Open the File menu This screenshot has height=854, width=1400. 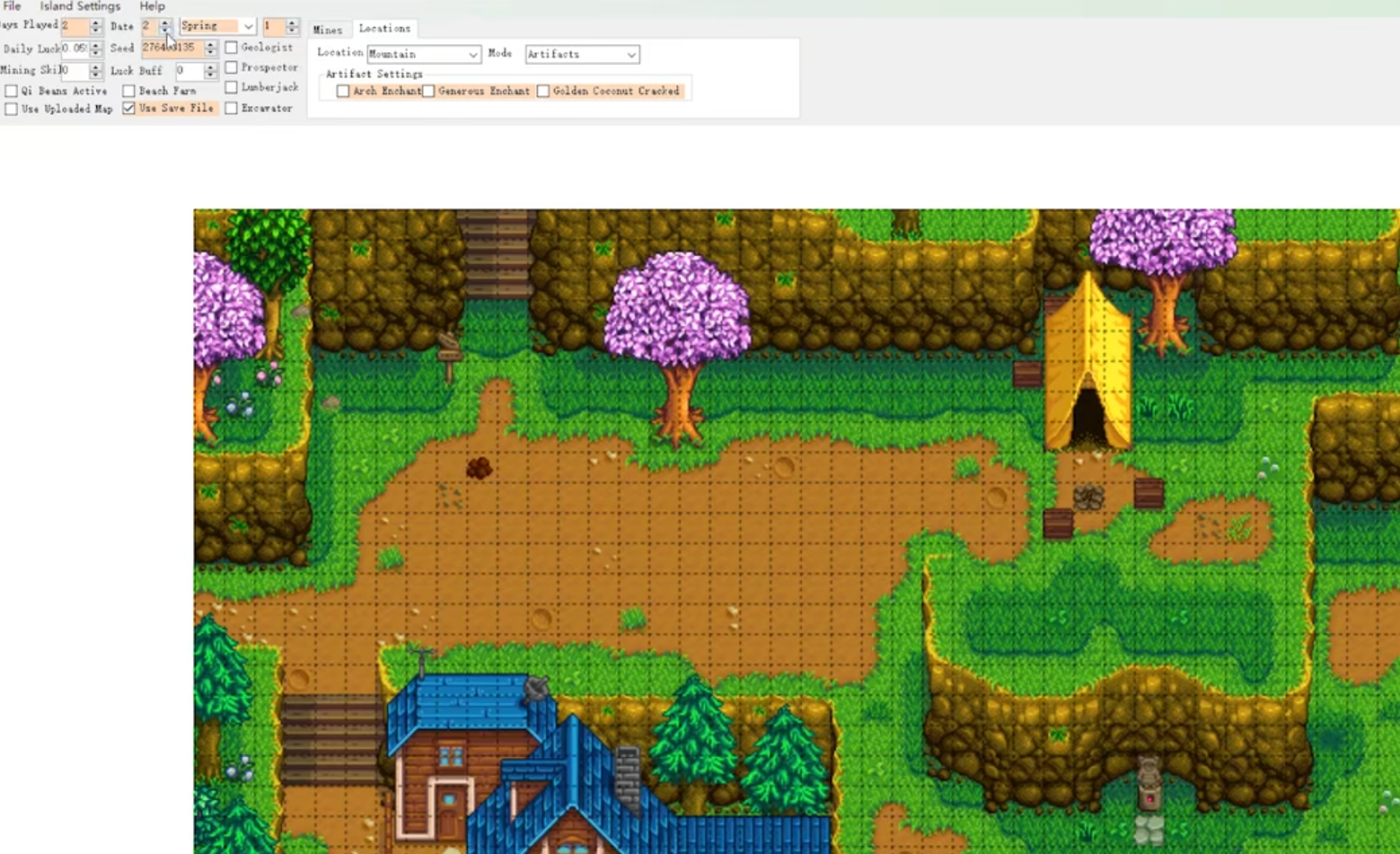(x=13, y=6)
